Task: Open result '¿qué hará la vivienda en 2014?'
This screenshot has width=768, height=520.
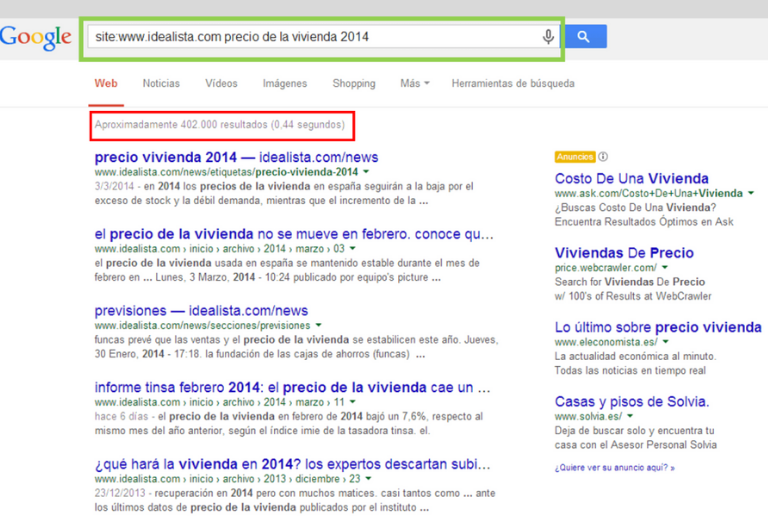Action: 292,464
